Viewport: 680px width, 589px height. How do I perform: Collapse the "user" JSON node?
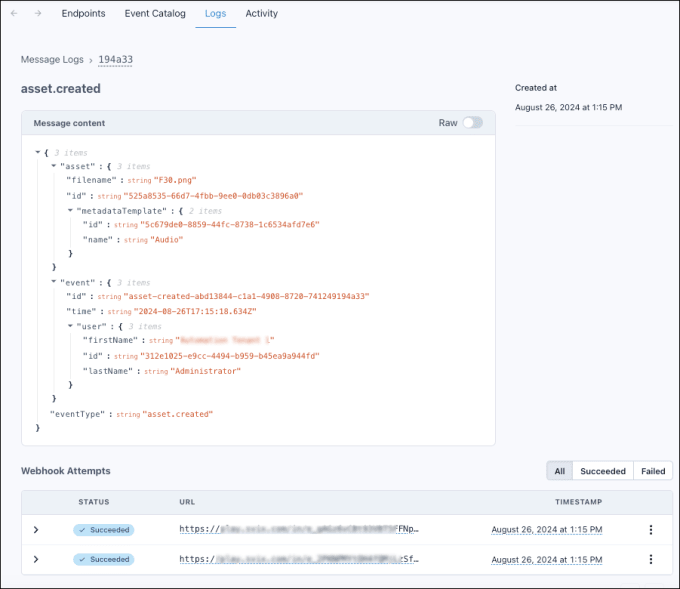70,326
